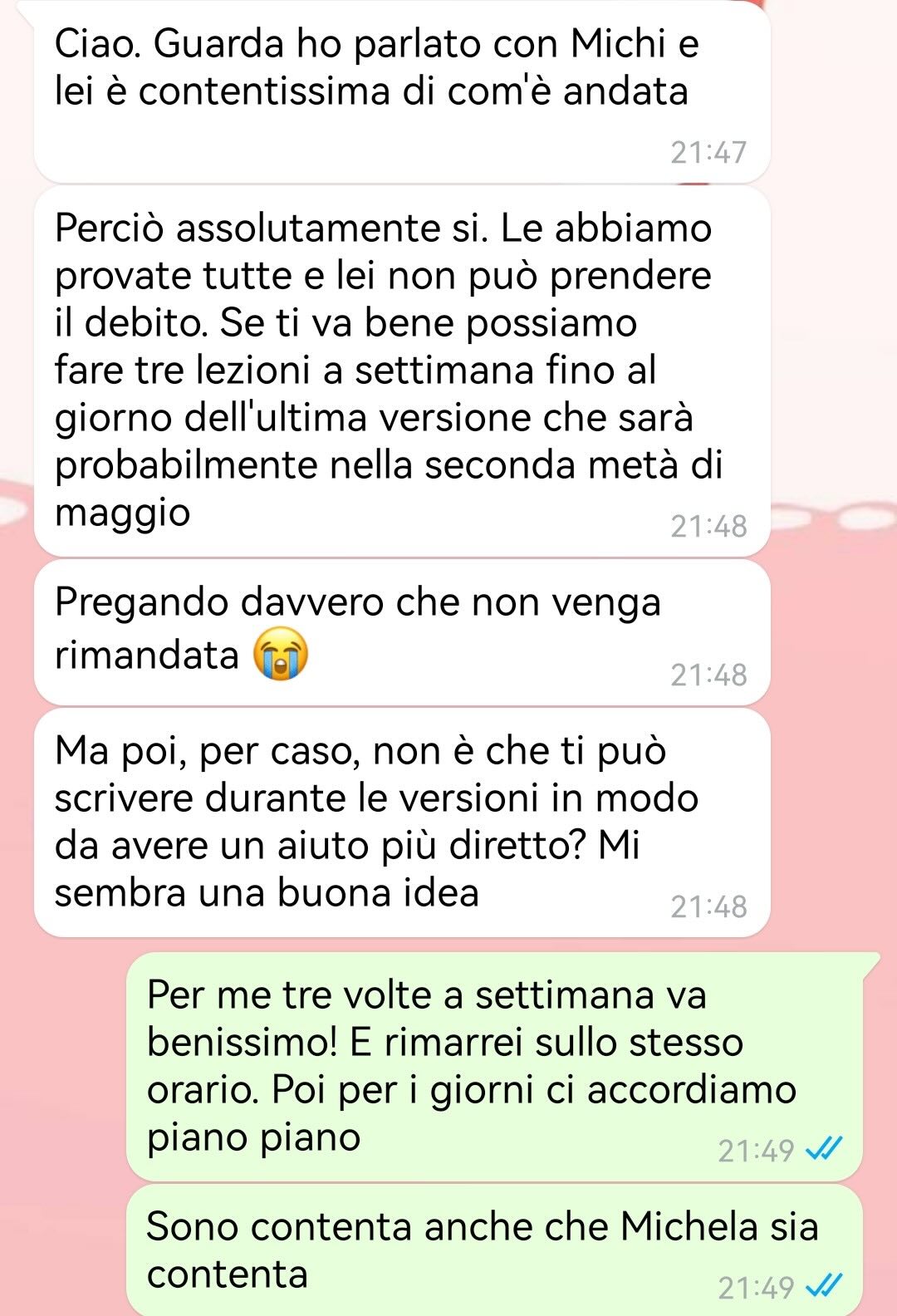This screenshot has width=897, height=1316.
Task: Tap the 21:47 timestamp on the first message
Action: 709,153
